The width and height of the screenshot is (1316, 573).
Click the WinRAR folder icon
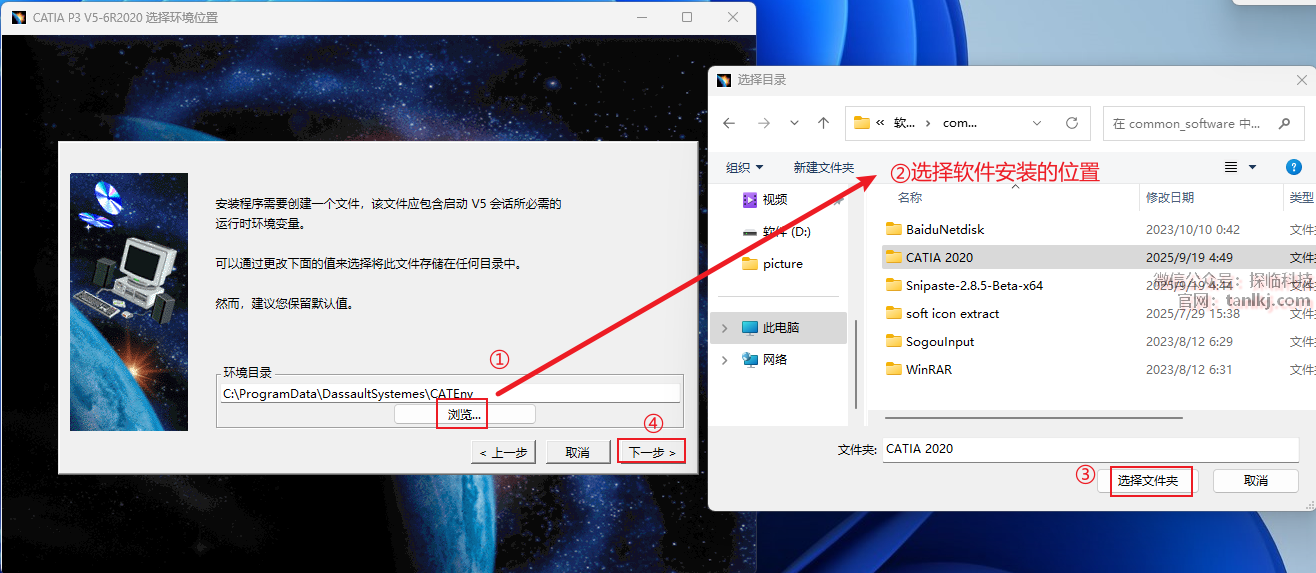[894, 369]
